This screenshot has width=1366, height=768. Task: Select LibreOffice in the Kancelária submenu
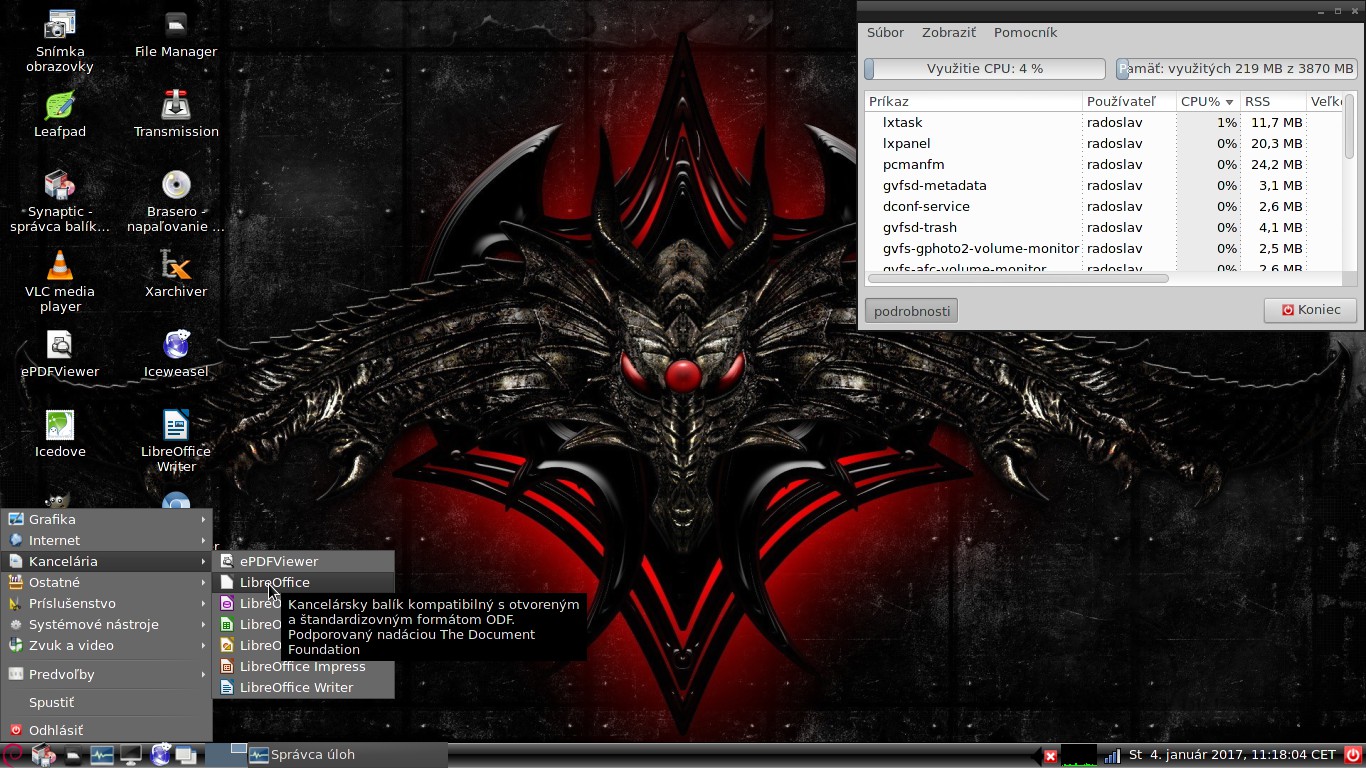(x=303, y=582)
